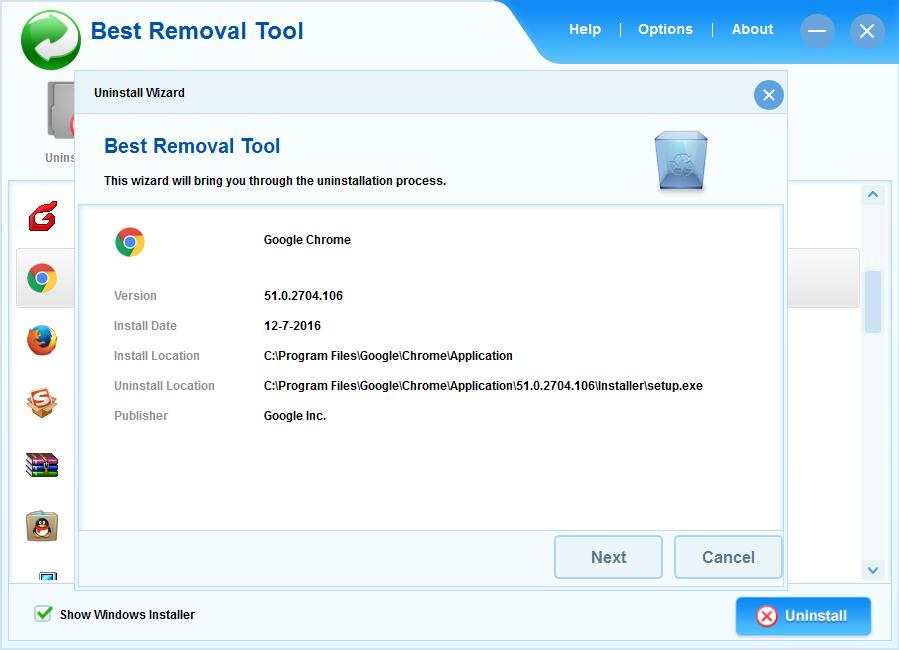Open the About menu
The width and height of the screenshot is (899, 650).
[x=752, y=29]
